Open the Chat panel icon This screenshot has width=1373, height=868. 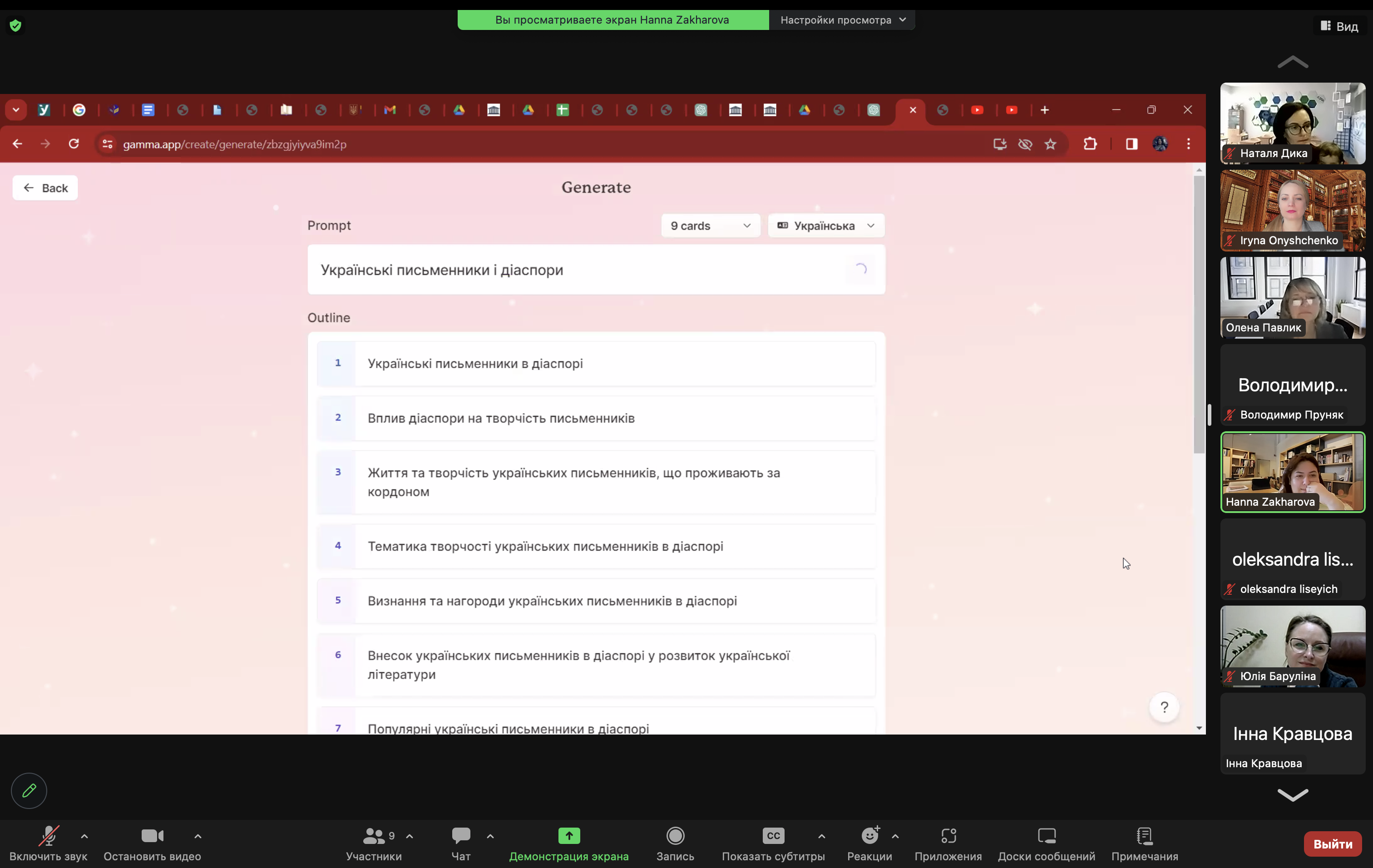point(461,836)
